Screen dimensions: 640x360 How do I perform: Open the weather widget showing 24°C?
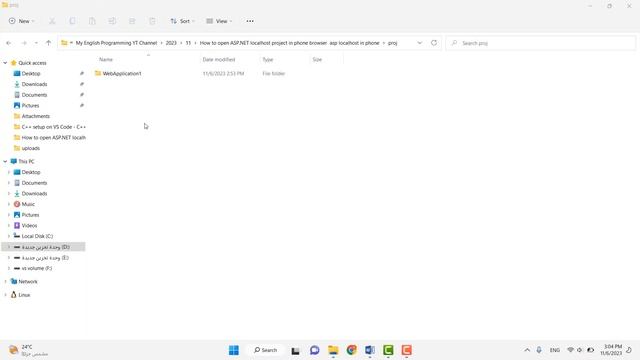pos(28,350)
